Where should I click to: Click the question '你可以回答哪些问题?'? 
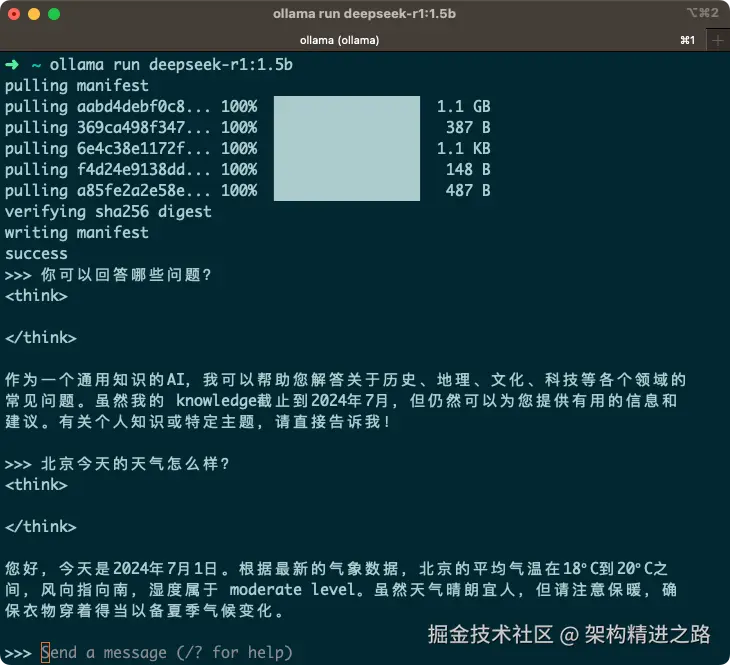tap(126, 275)
